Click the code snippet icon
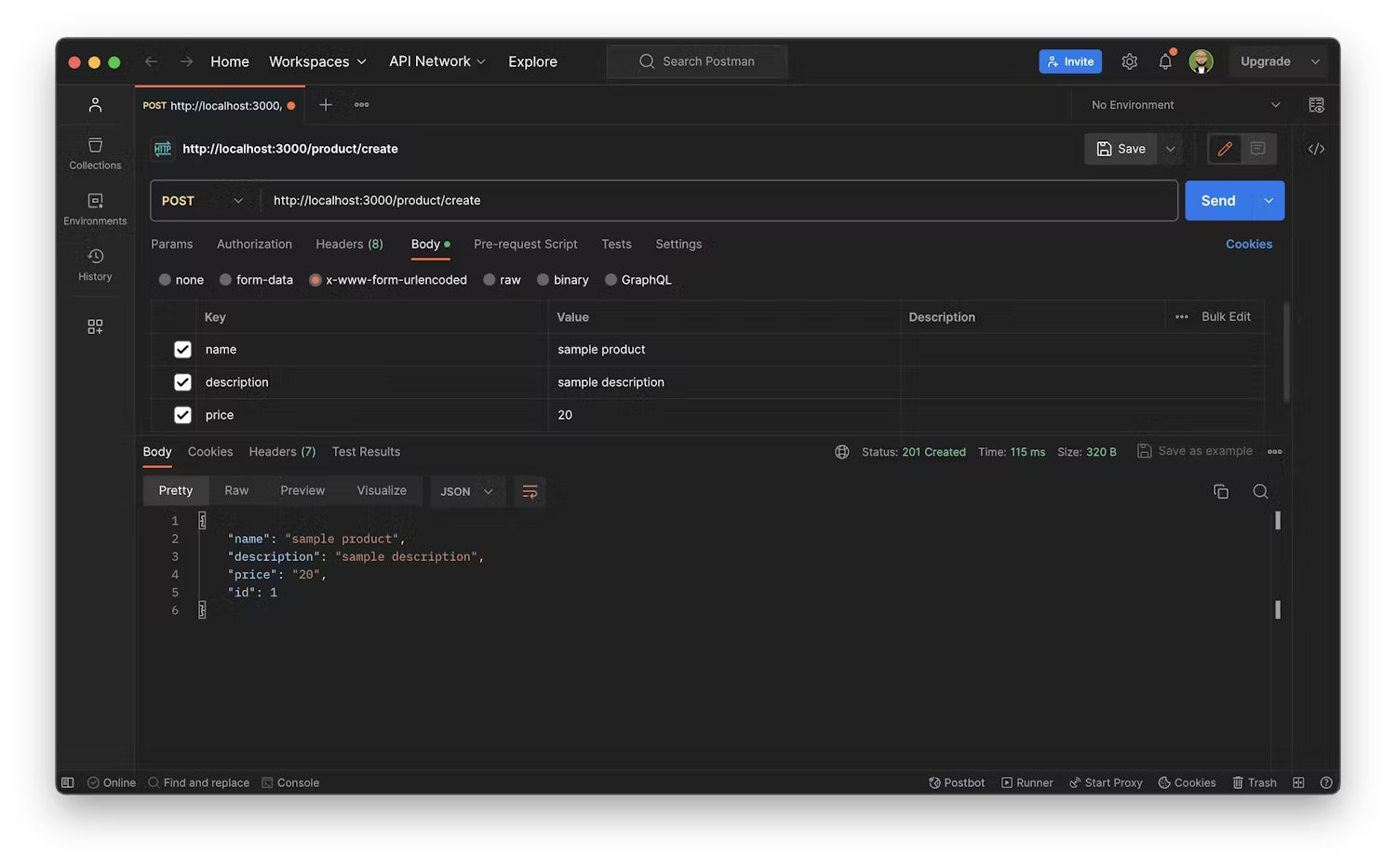The height and width of the screenshot is (868, 1396). coord(1316,149)
